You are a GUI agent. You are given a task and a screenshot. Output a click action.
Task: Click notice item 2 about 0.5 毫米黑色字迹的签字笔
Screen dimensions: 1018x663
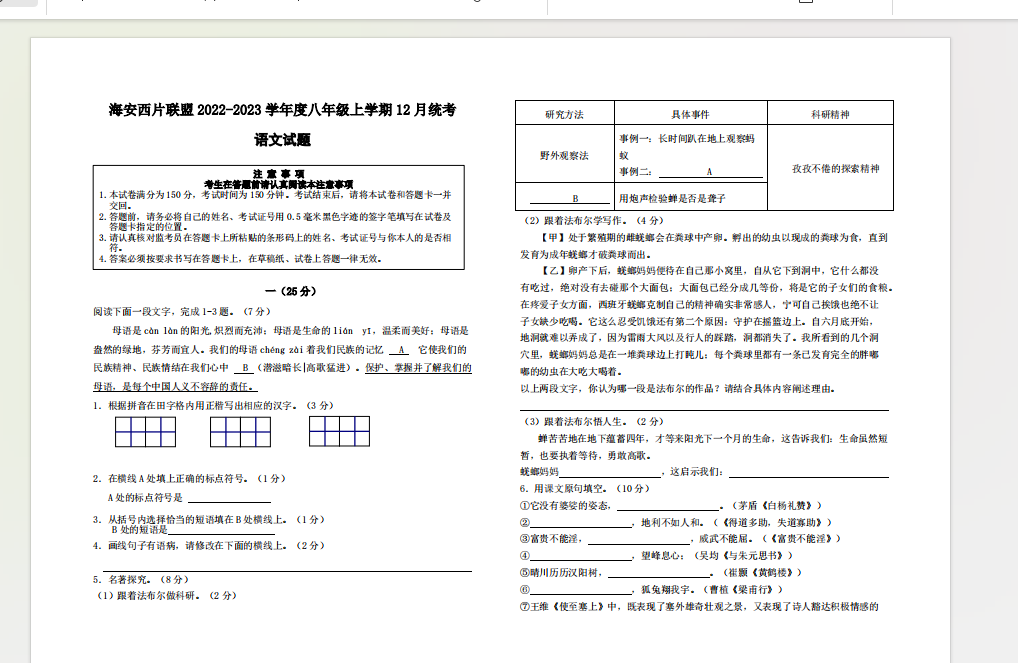point(275,221)
